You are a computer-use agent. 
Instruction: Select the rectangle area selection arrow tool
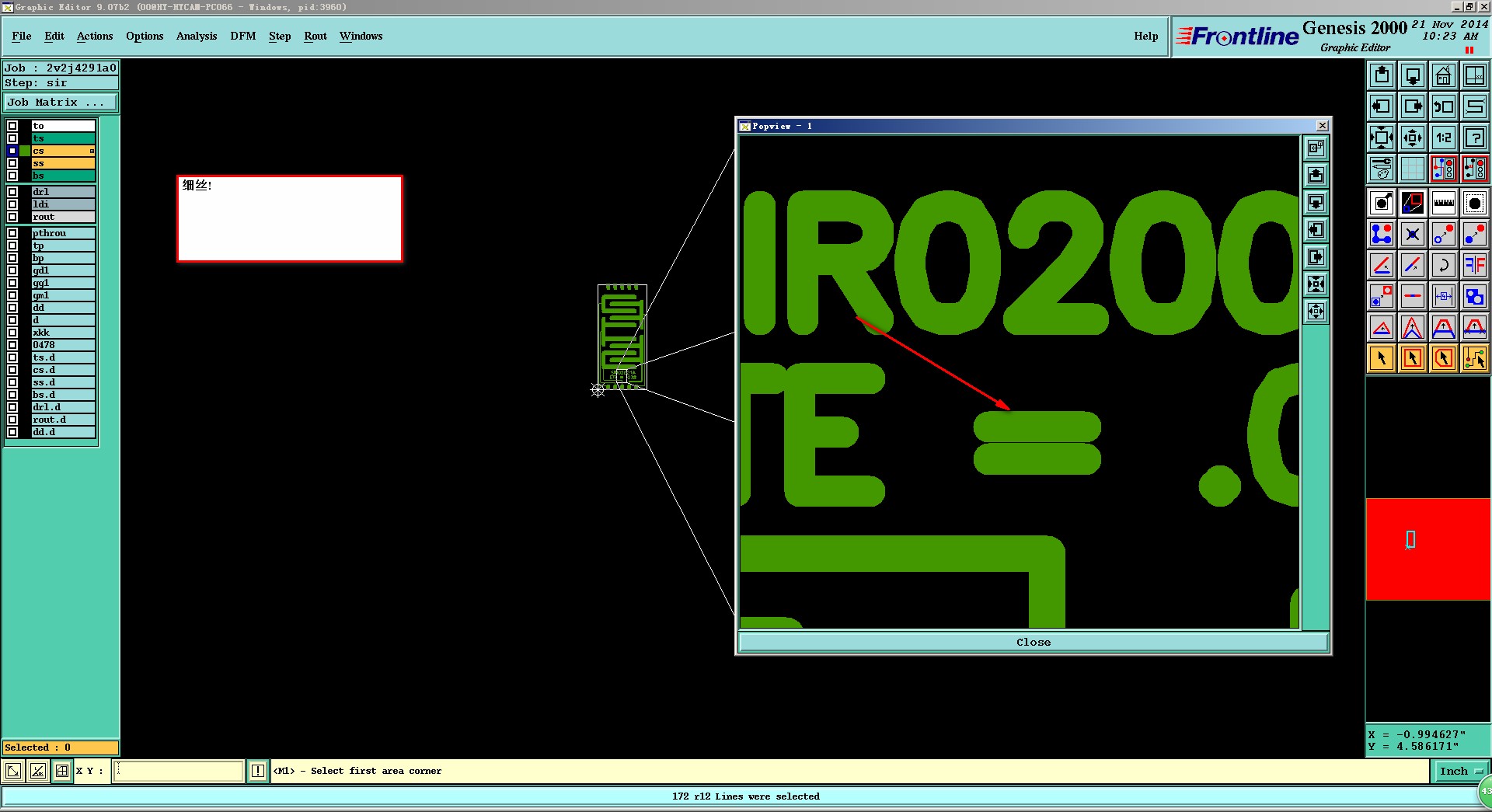coord(1413,358)
